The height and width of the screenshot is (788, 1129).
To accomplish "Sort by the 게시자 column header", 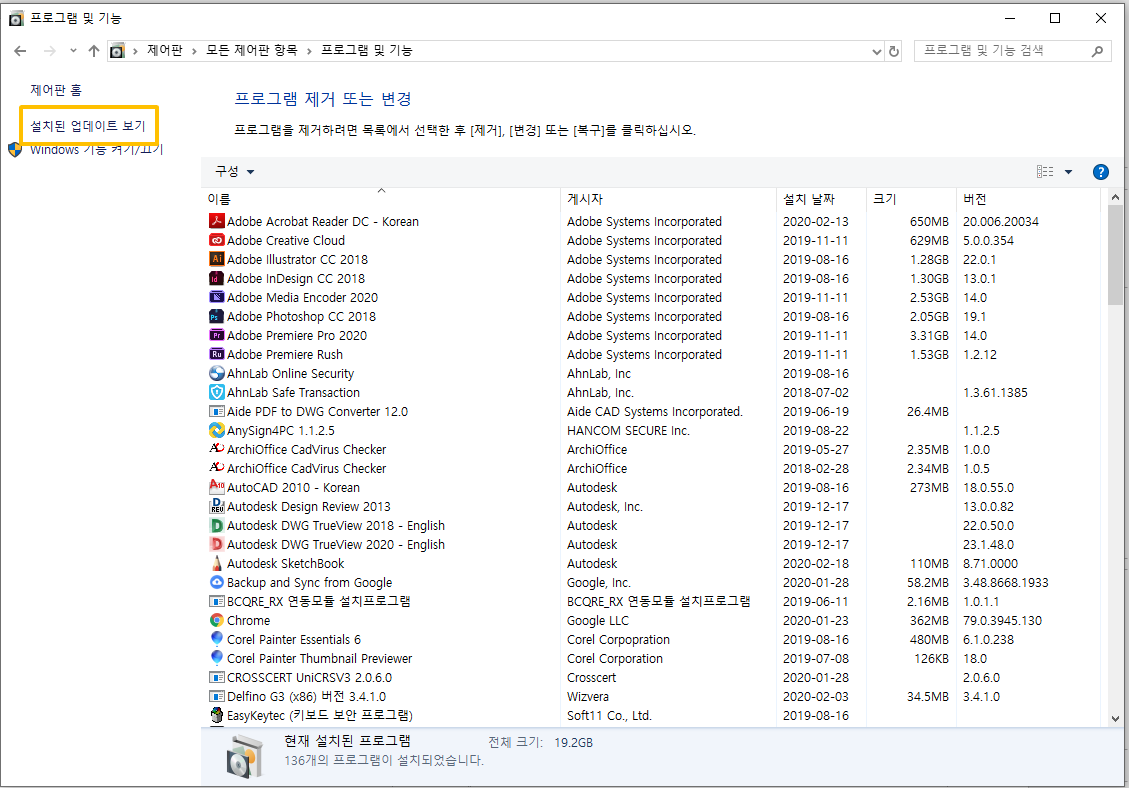I will [x=668, y=199].
